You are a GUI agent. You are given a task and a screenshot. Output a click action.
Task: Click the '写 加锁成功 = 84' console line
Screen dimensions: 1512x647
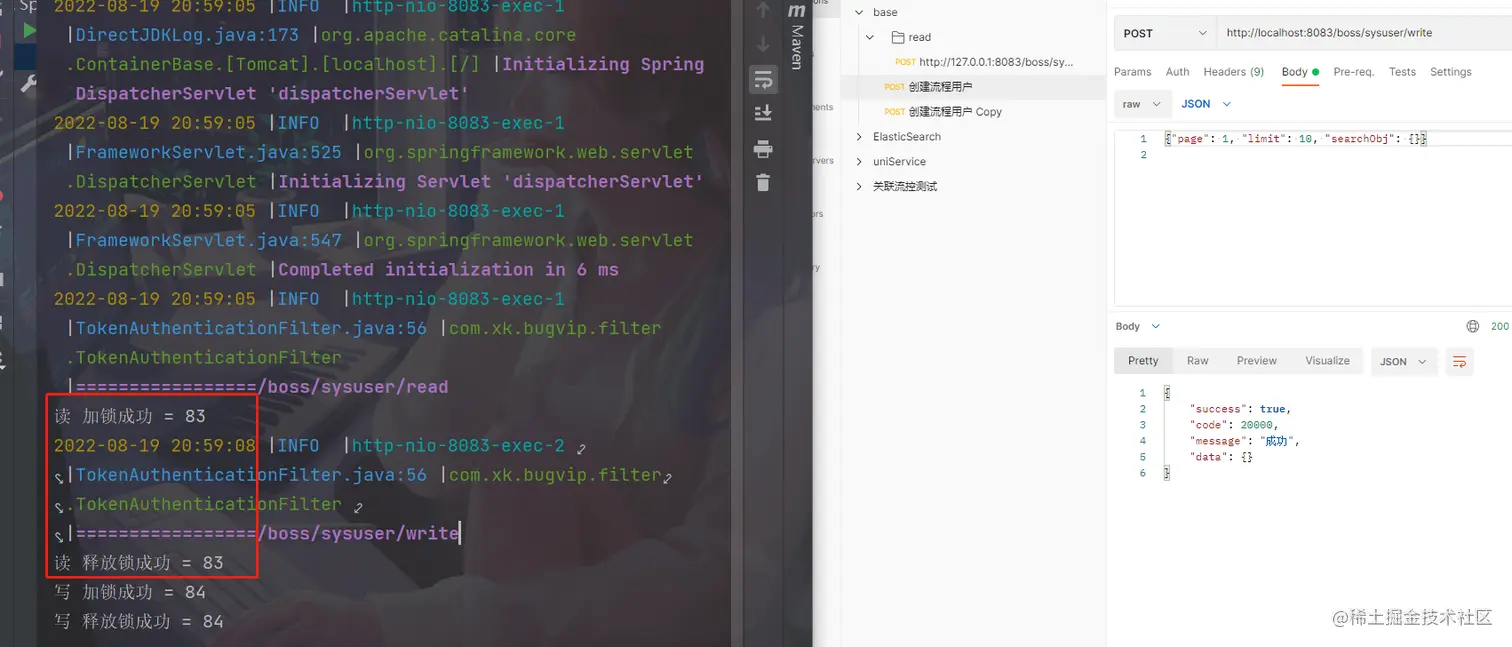[130, 592]
